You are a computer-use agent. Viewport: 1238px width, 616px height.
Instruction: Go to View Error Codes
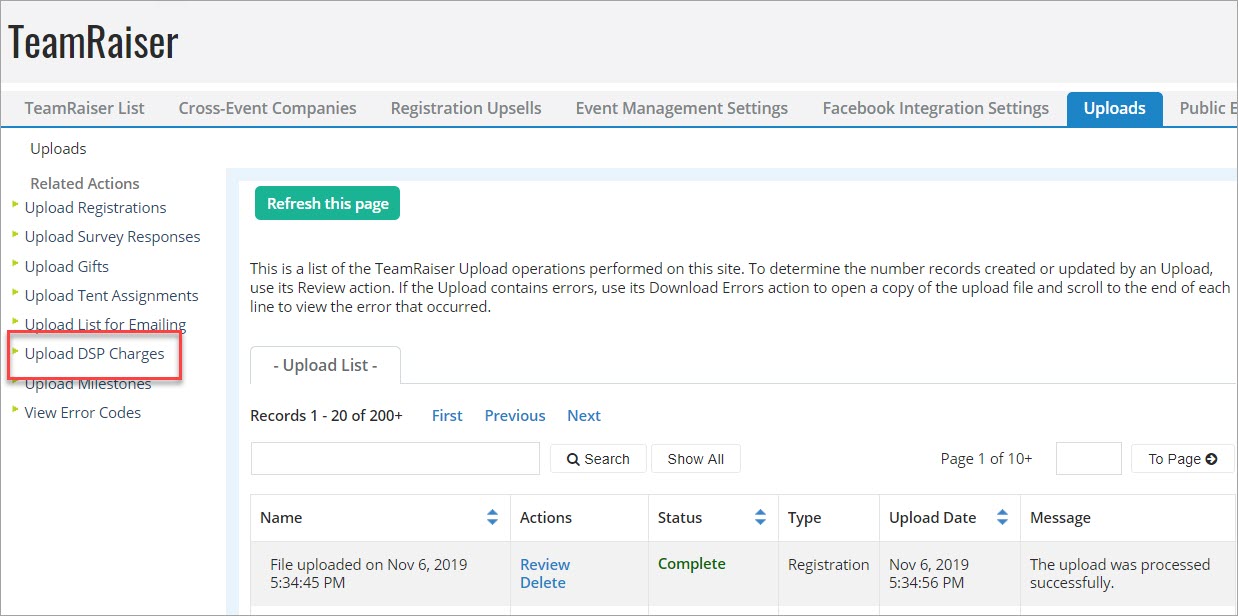point(82,413)
